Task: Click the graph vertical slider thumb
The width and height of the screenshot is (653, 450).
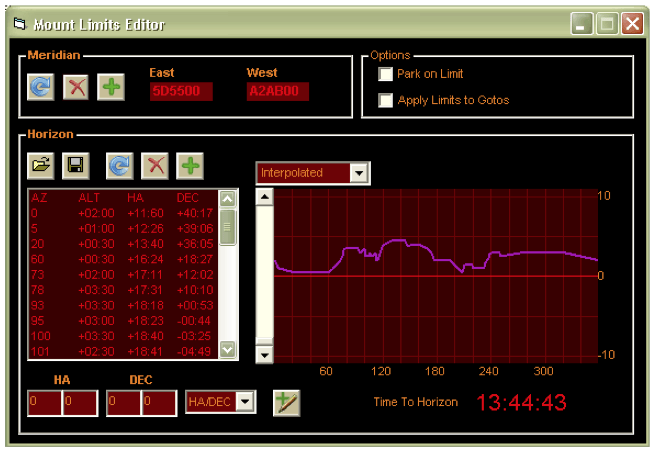Action: tap(264, 341)
